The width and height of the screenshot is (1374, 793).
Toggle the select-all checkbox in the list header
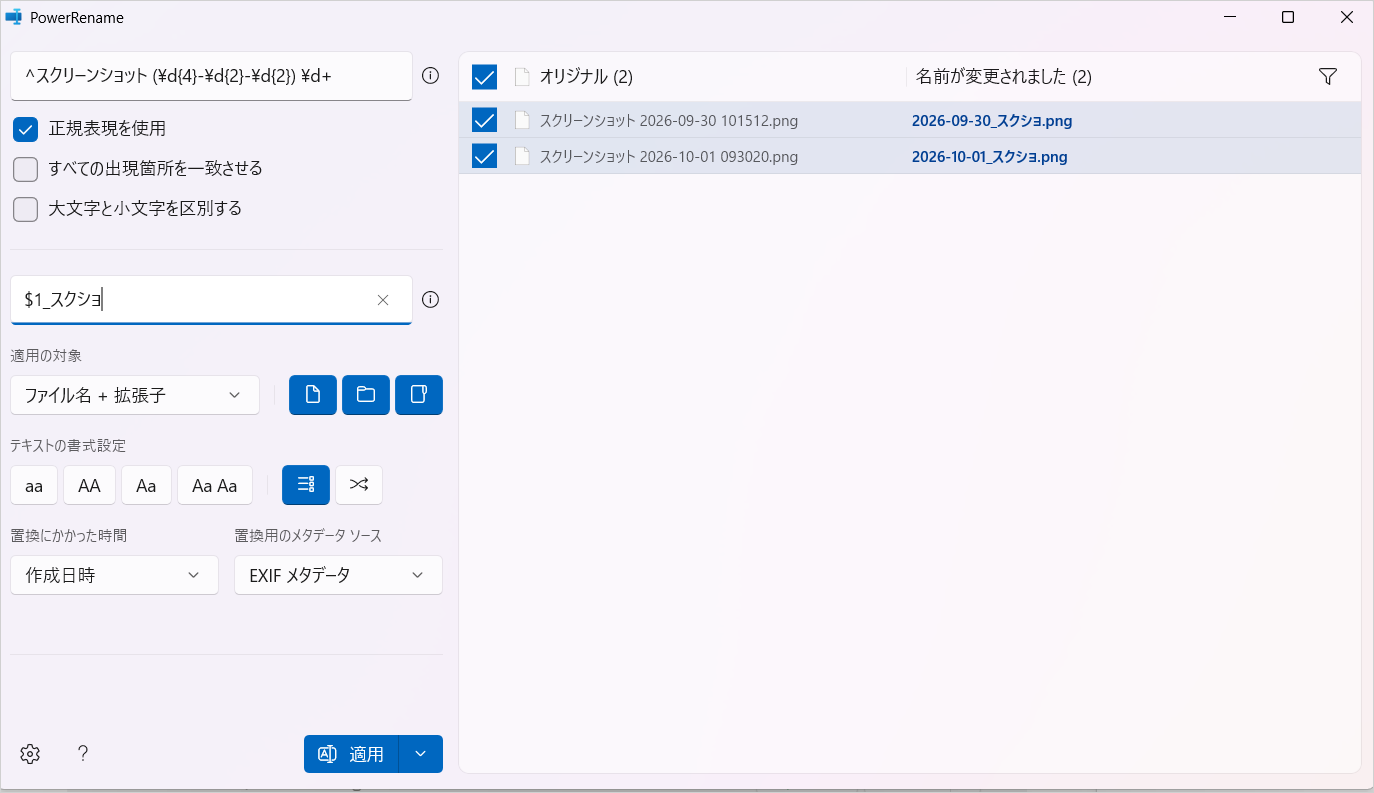[x=485, y=77]
